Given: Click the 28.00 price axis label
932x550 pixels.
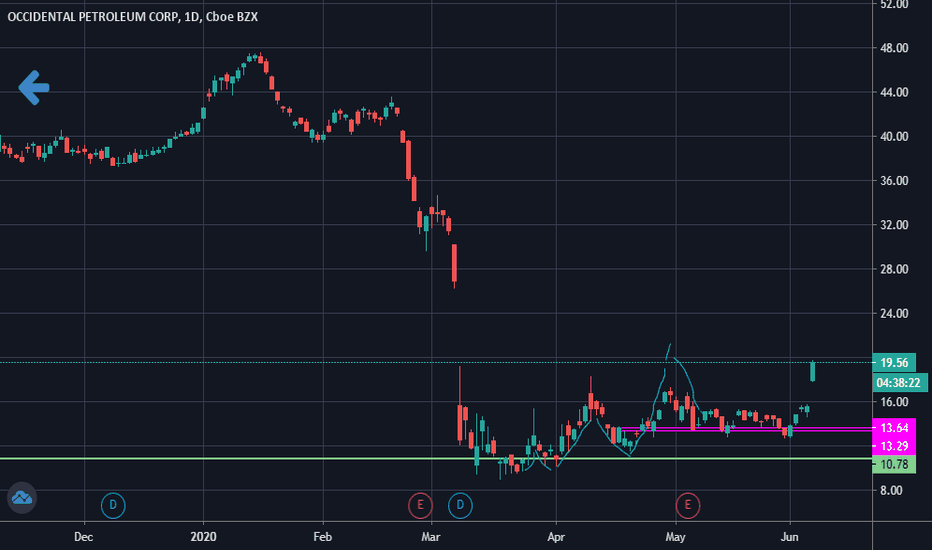Looking at the screenshot, I should pyautogui.click(x=894, y=269).
